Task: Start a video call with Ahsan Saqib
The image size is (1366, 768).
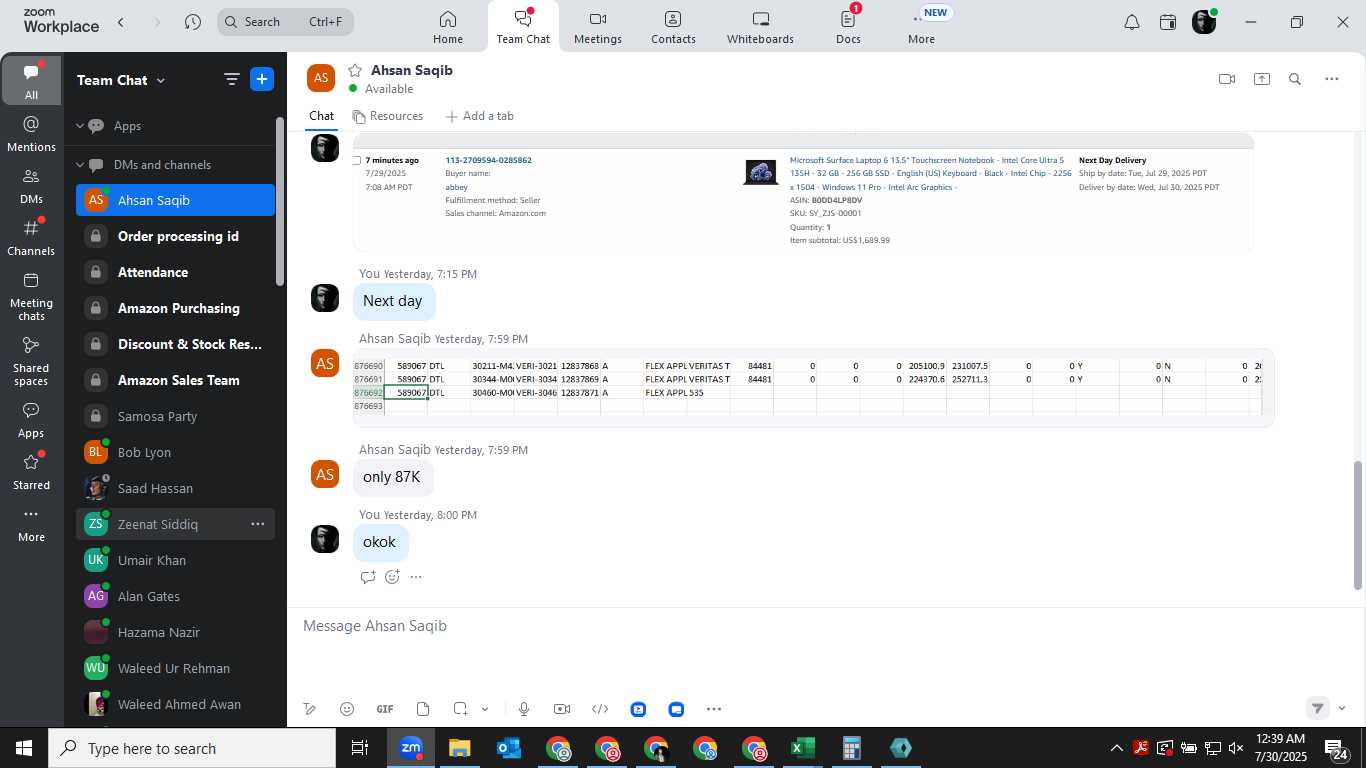Action: (x=1227, y=79)
